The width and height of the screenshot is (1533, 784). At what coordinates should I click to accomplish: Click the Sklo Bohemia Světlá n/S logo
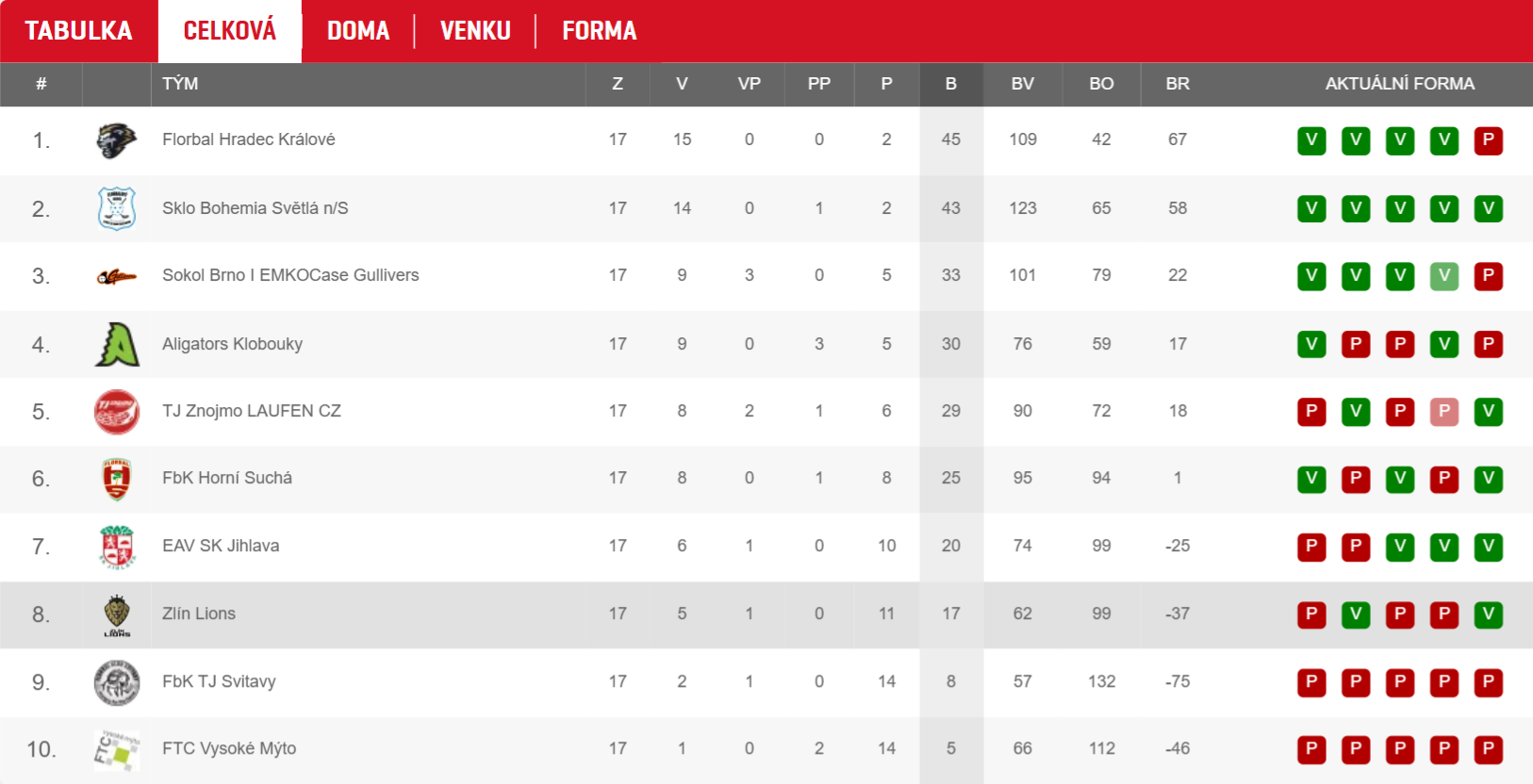[x=117, y=208]
